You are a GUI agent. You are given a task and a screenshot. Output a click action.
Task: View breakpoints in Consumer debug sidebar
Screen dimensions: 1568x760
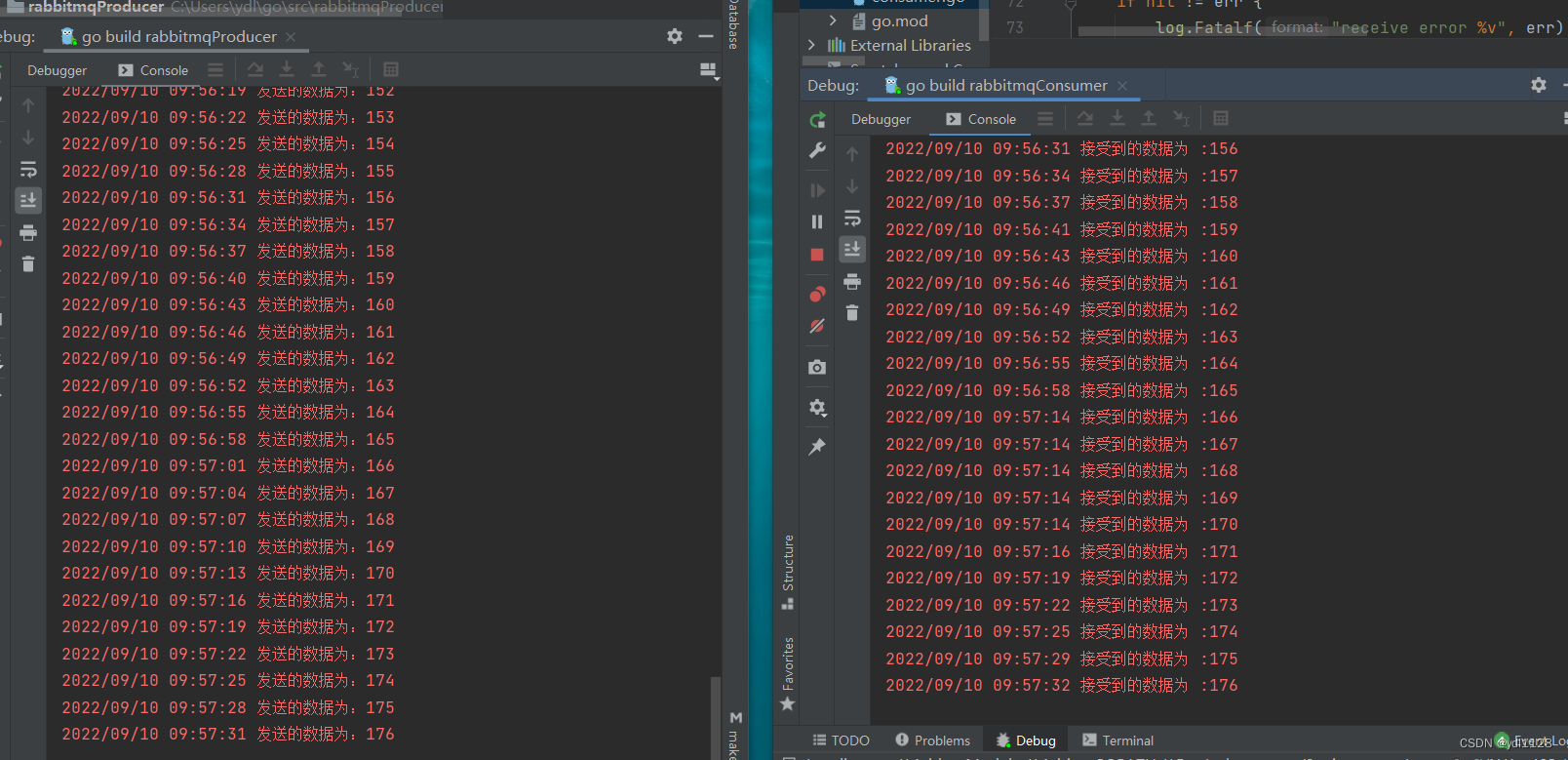[x=817, y=294]
